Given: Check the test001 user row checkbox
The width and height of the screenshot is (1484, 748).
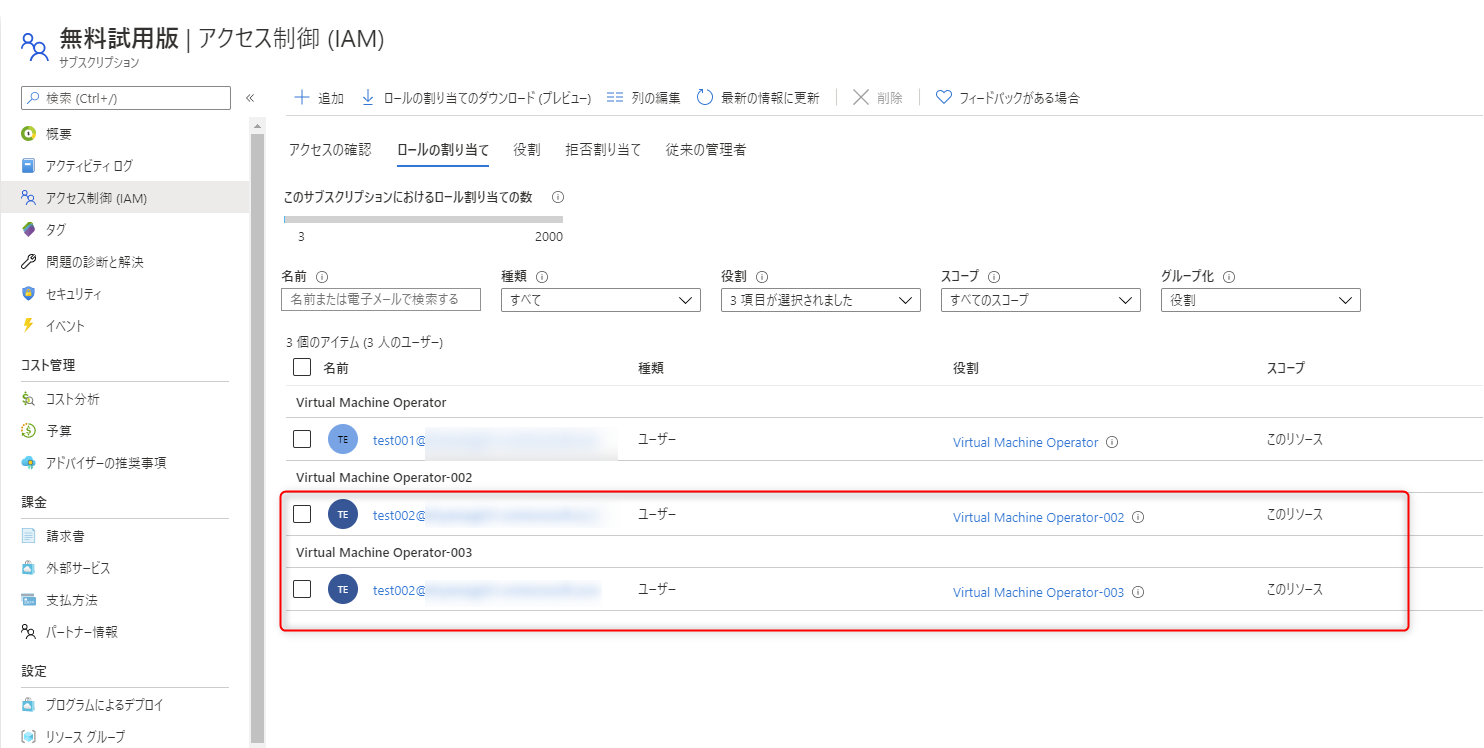Looking at the screenshot, I should [302, 439].
